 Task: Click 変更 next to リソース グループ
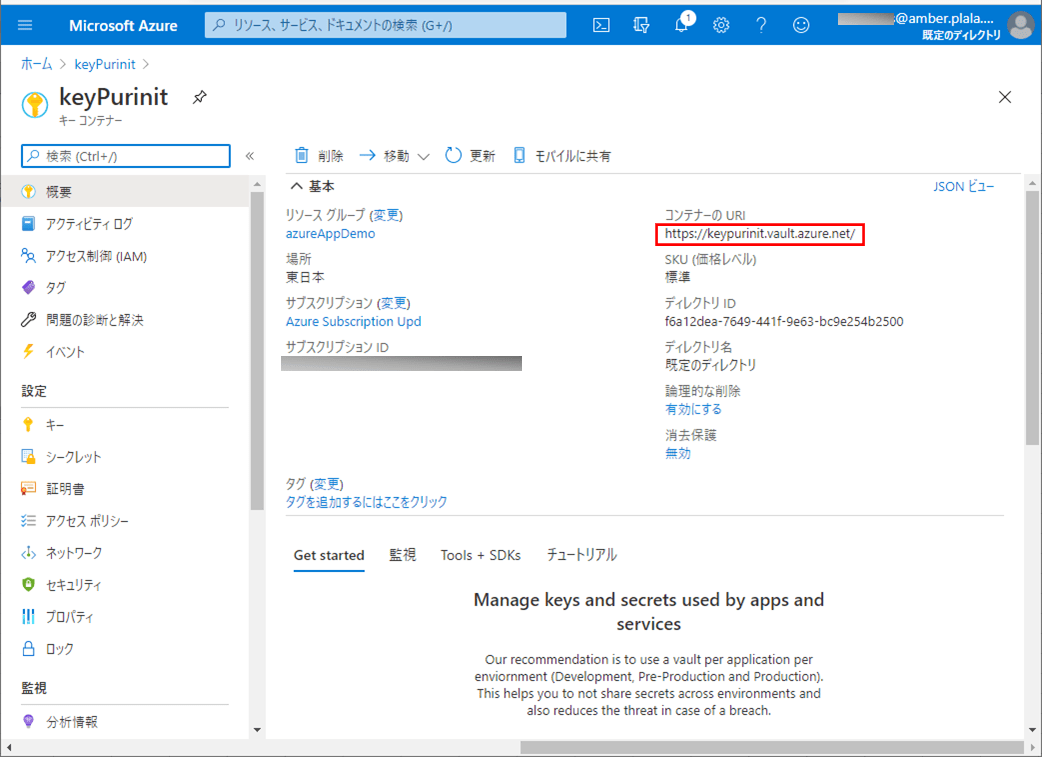click(386, 215)
